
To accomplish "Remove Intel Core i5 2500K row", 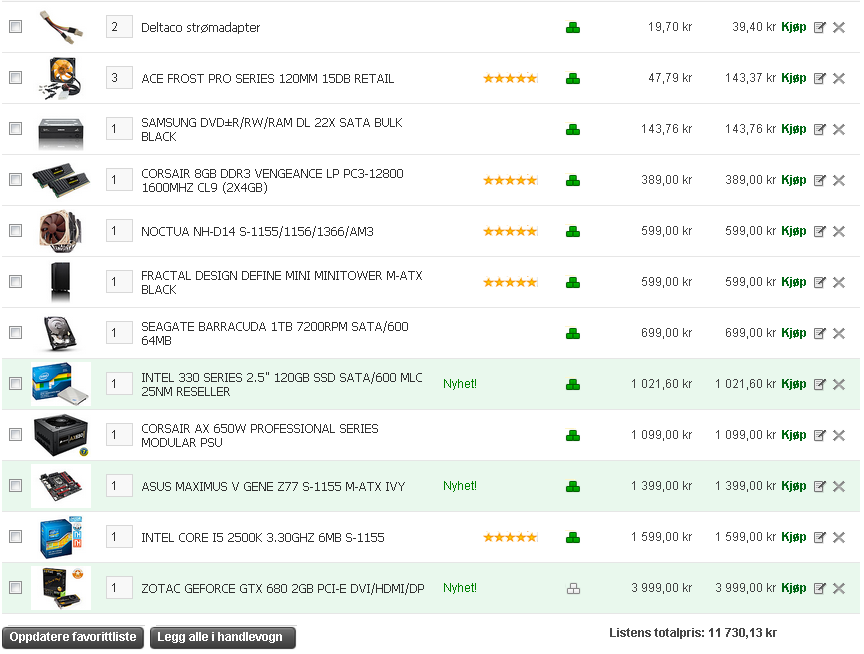I will click(x=839, y=537).
